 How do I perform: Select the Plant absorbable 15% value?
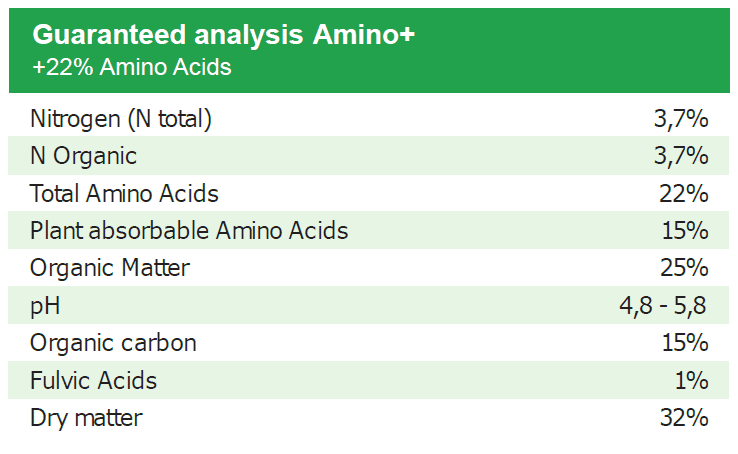point(685,231)
